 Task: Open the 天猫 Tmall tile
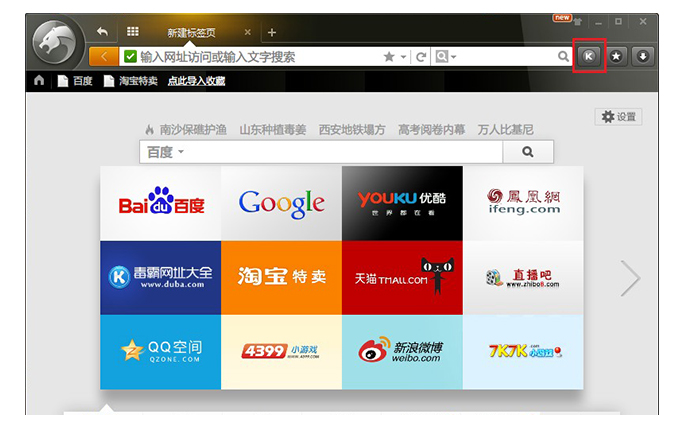(402, 278)
